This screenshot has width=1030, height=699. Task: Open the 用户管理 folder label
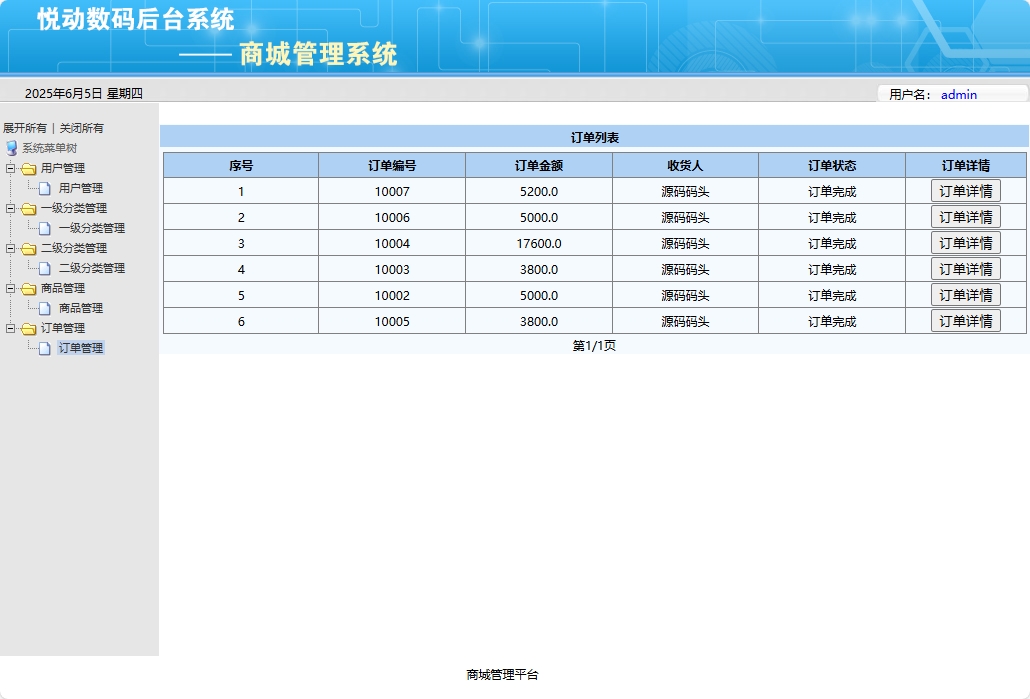(x=63, y=168)
